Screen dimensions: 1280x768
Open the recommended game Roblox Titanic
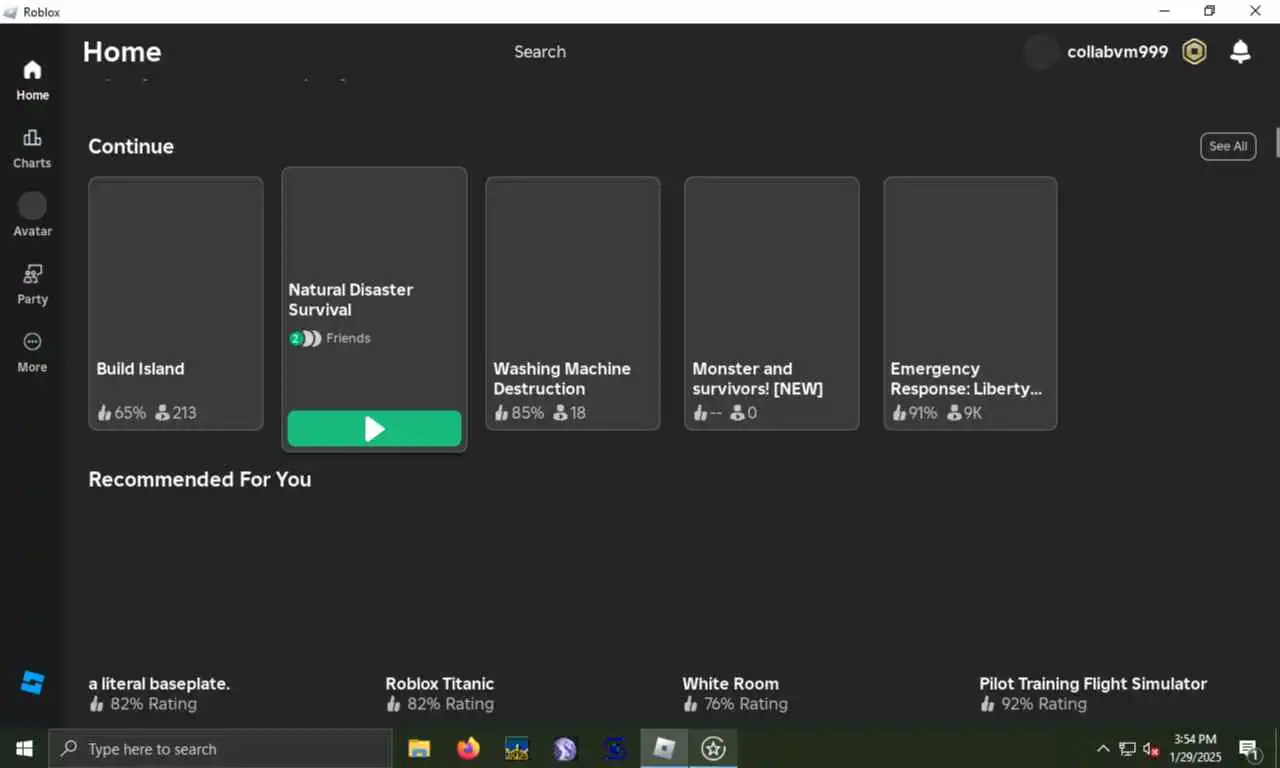tap(440, 684)
